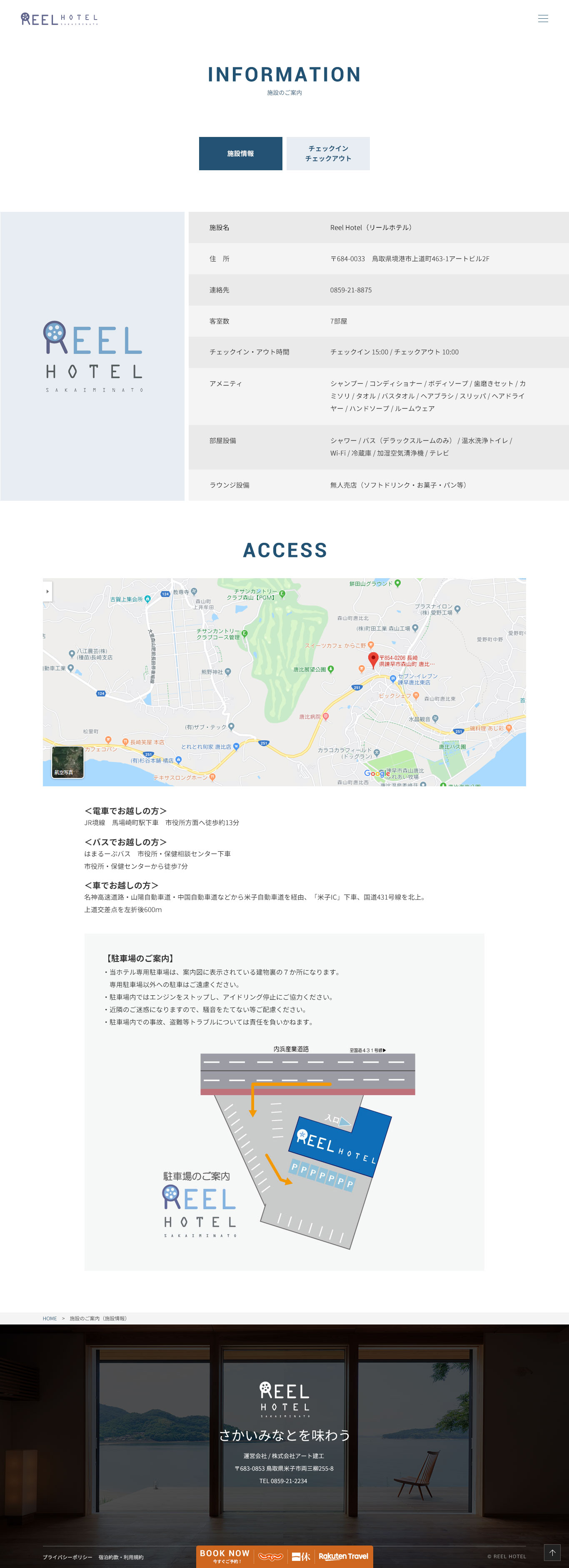This screenshot has height=1568, width=569.
Task: Open the 一休 booking icon
Action: point(301,1556)
